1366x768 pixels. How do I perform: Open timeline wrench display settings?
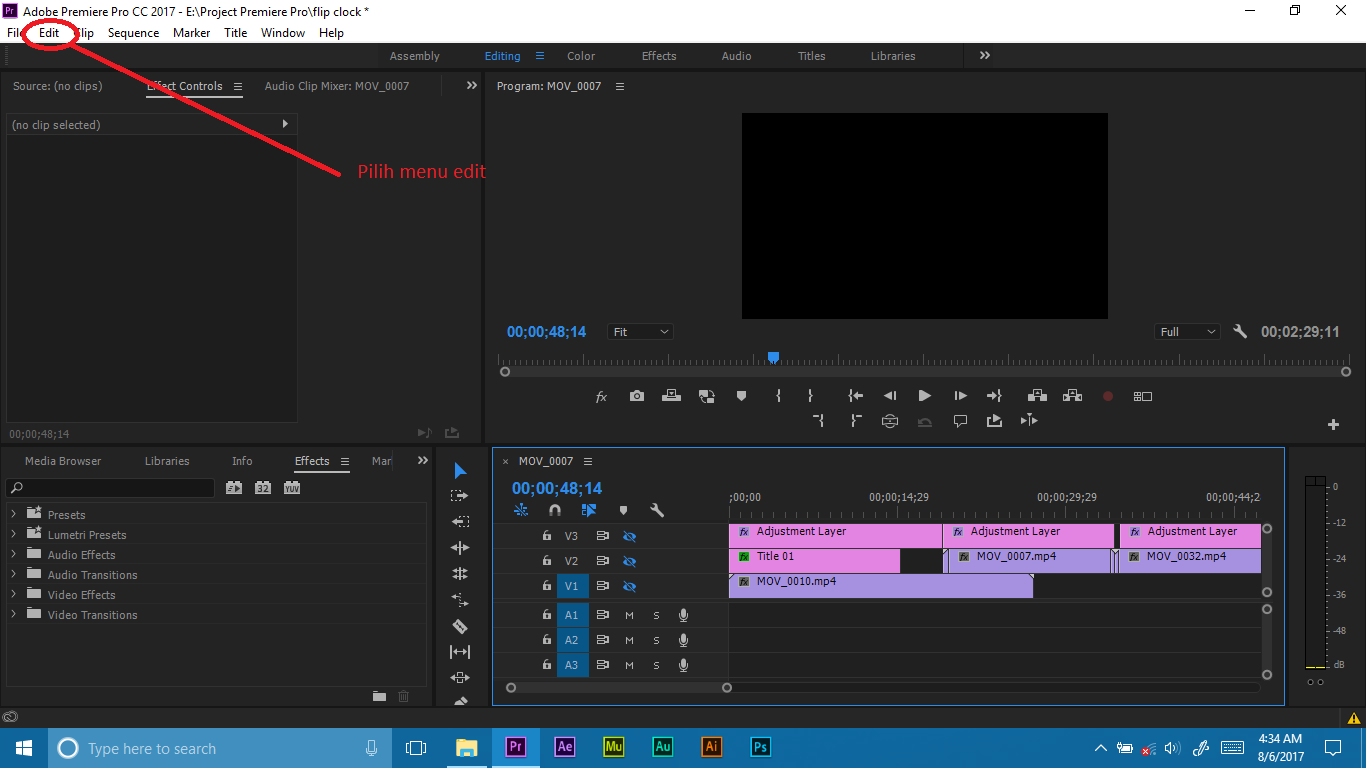click(657, 510)
